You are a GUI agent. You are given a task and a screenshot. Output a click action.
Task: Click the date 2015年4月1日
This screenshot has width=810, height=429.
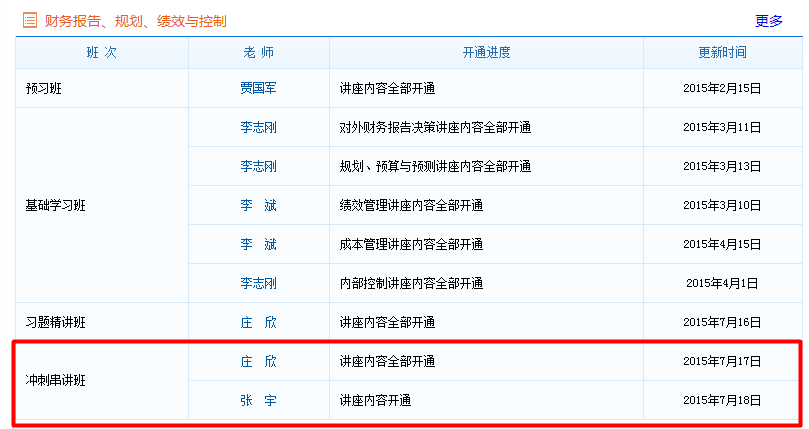(x=722, y=283)
